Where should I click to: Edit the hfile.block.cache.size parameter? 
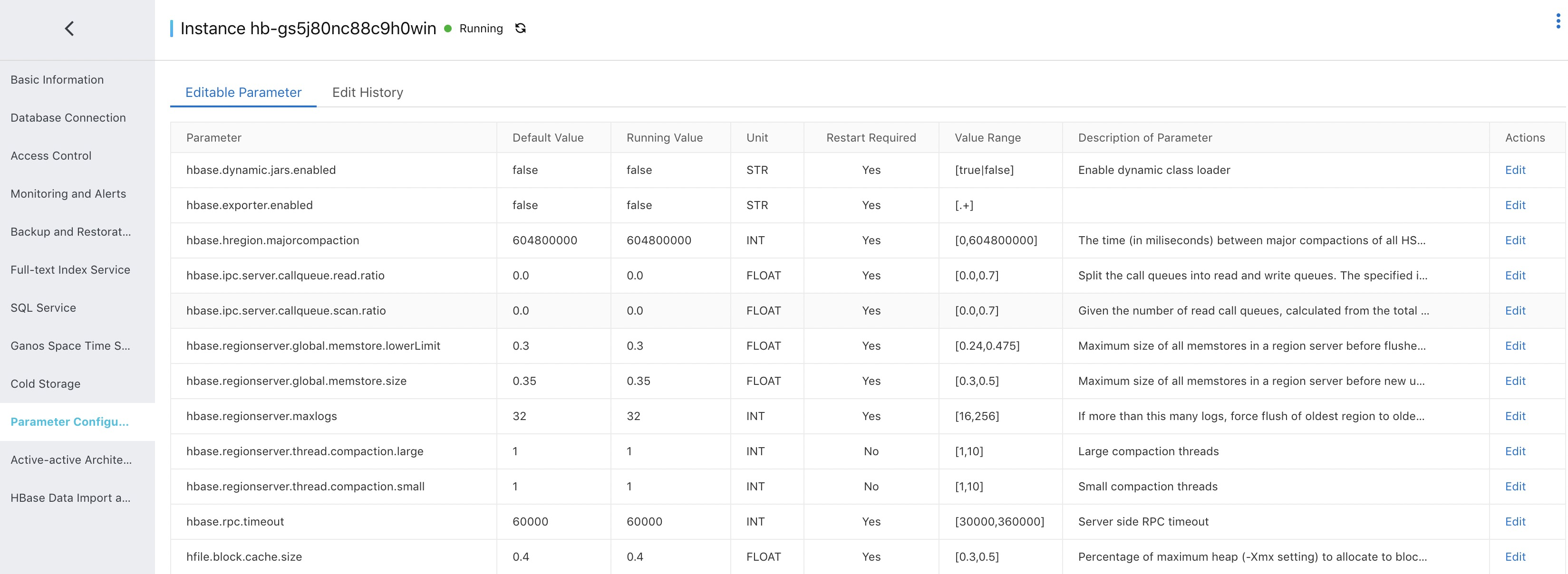tap(1514, 557)
